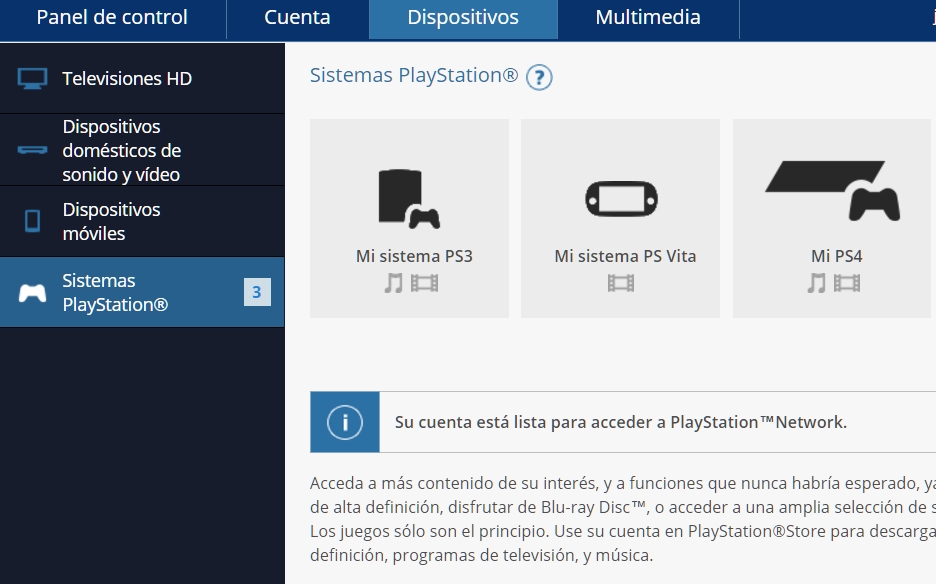Viewport: 936px width, 584px height.
Task: Click the home audio video device icon
Action: point(32,151)
